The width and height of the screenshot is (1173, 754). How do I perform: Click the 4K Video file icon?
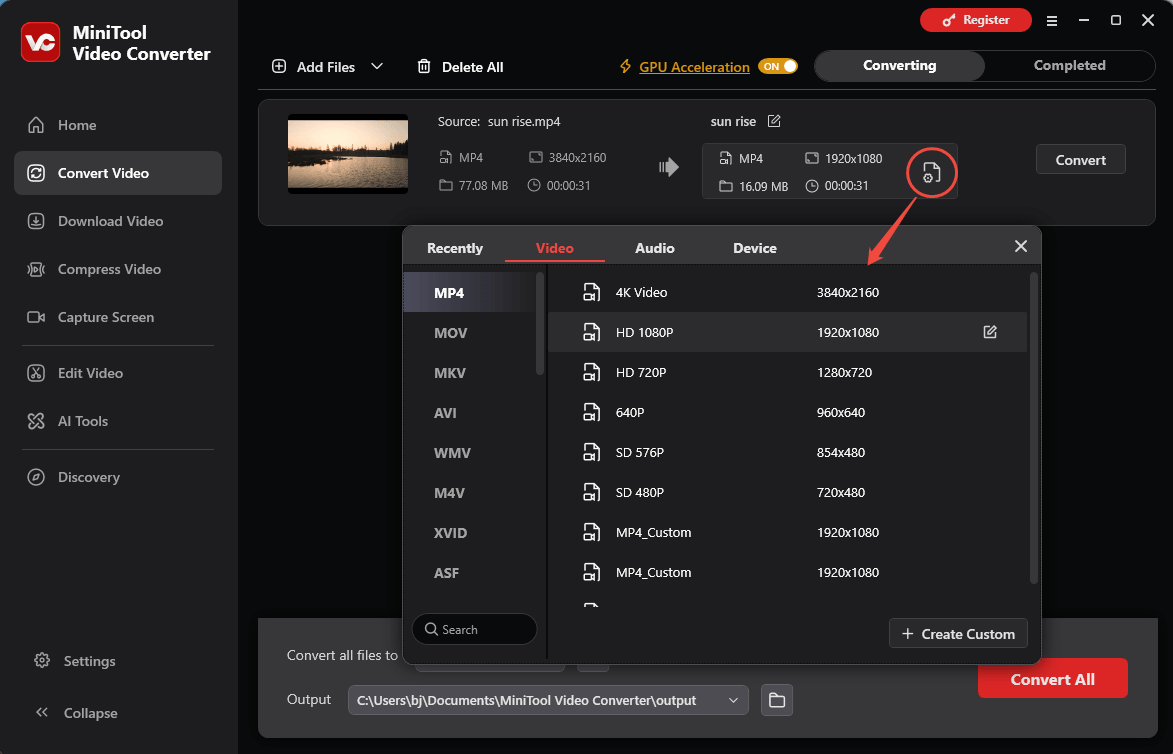(591, 292)
